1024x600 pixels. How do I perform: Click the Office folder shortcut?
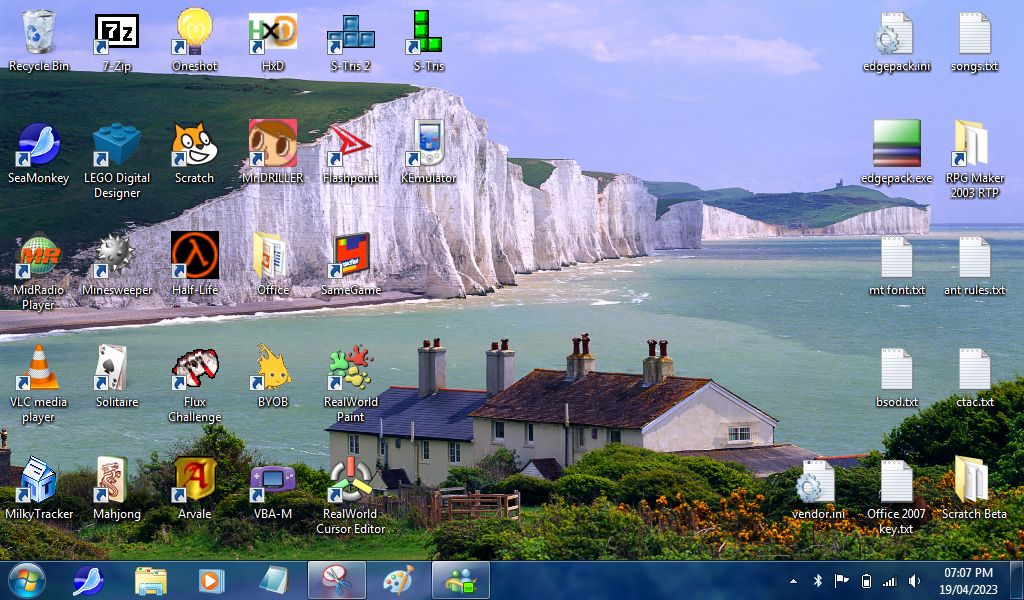(272, 256)
